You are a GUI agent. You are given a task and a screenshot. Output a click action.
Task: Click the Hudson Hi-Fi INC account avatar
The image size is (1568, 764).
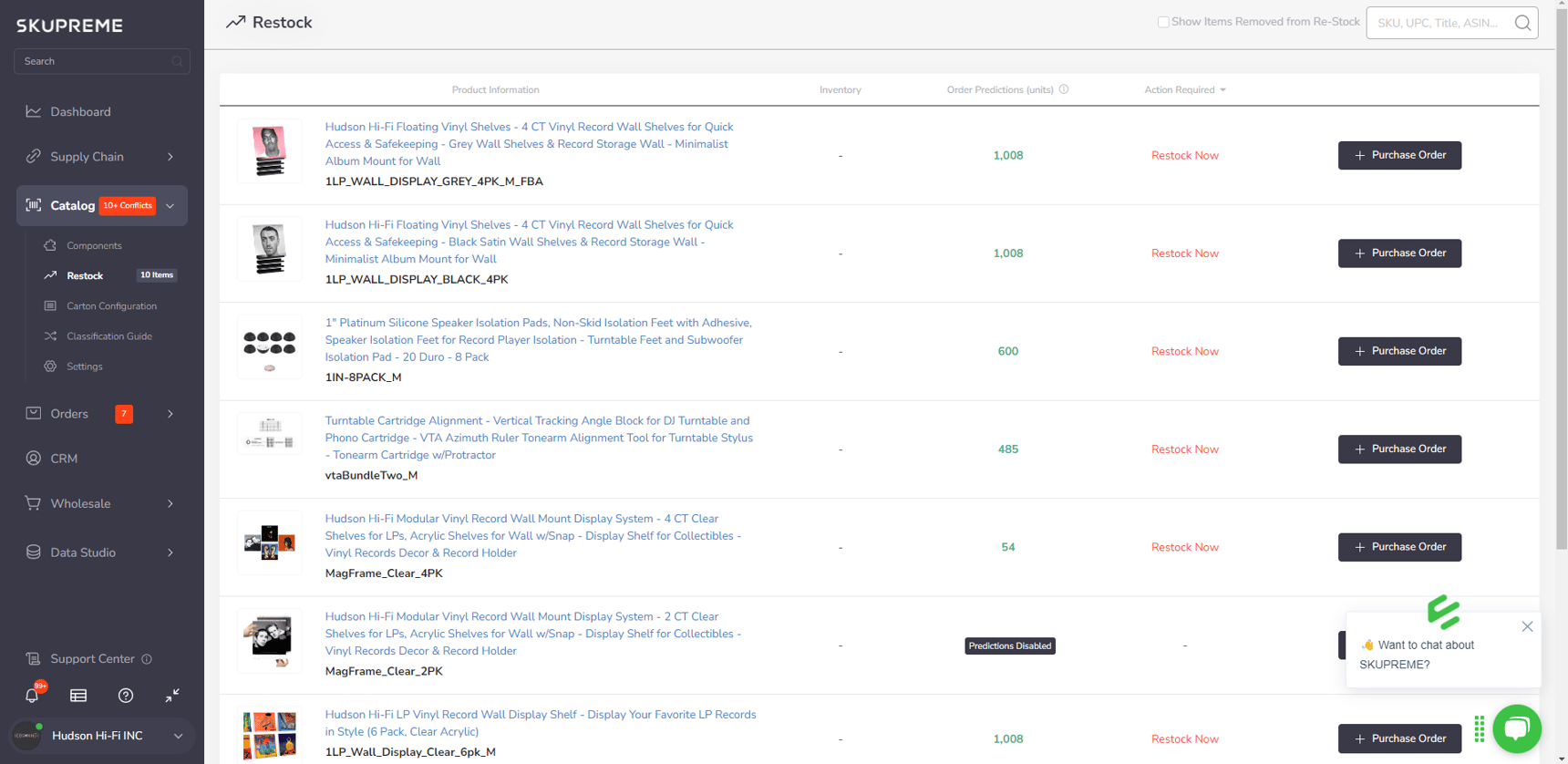[26, 735]
